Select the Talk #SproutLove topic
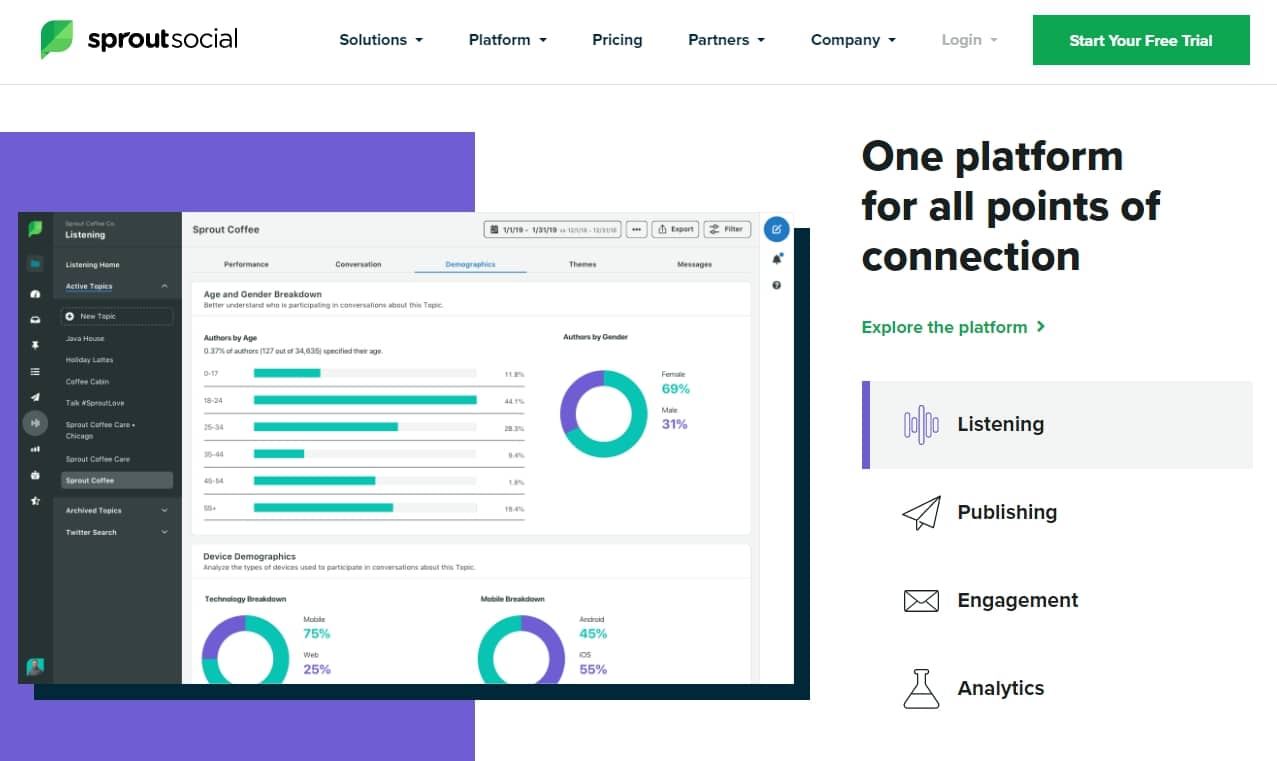 95,403
